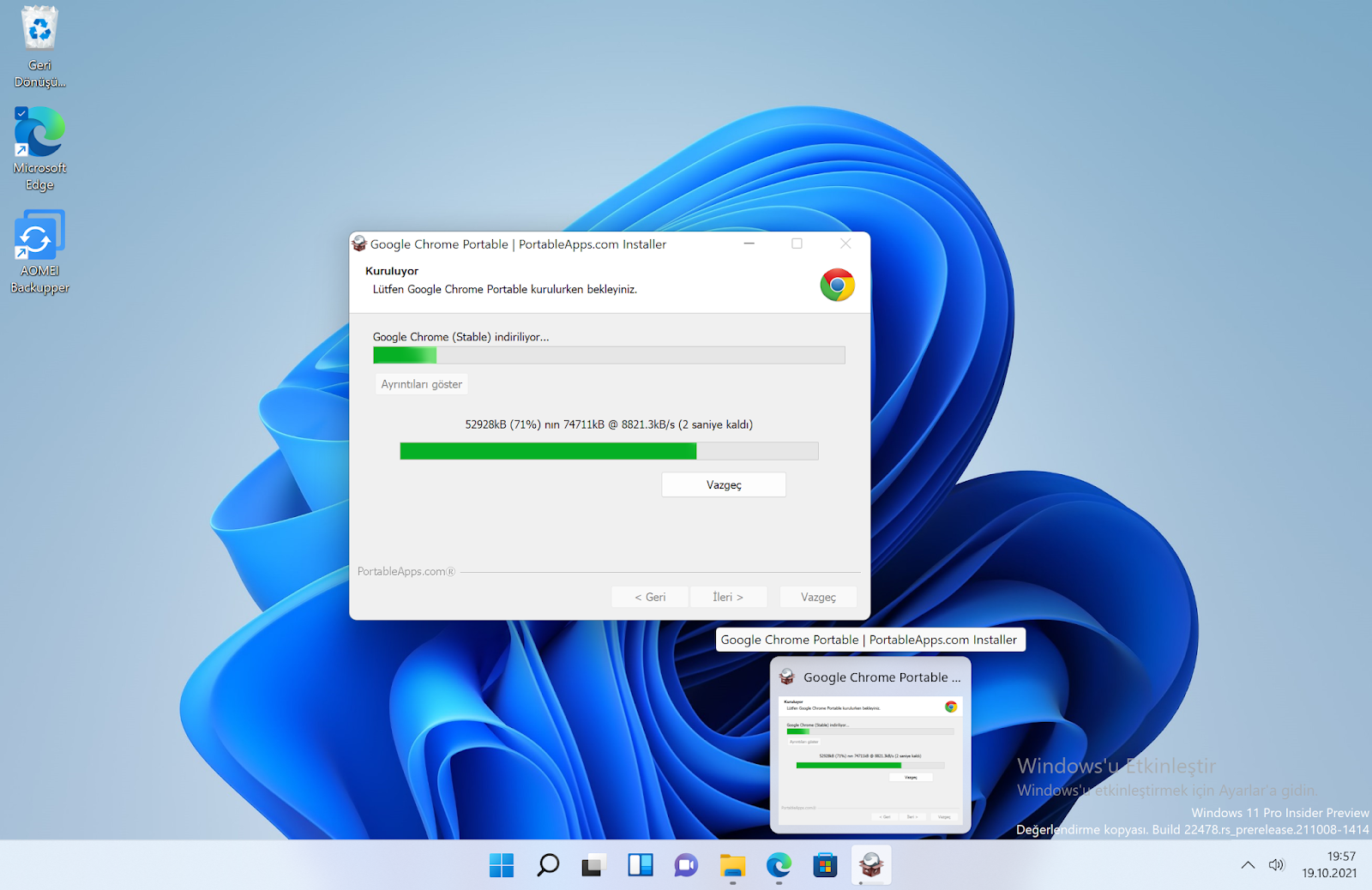The image size is (1372, 890).
Task: Click the İleri > button
Action: (x=728, y=597)
